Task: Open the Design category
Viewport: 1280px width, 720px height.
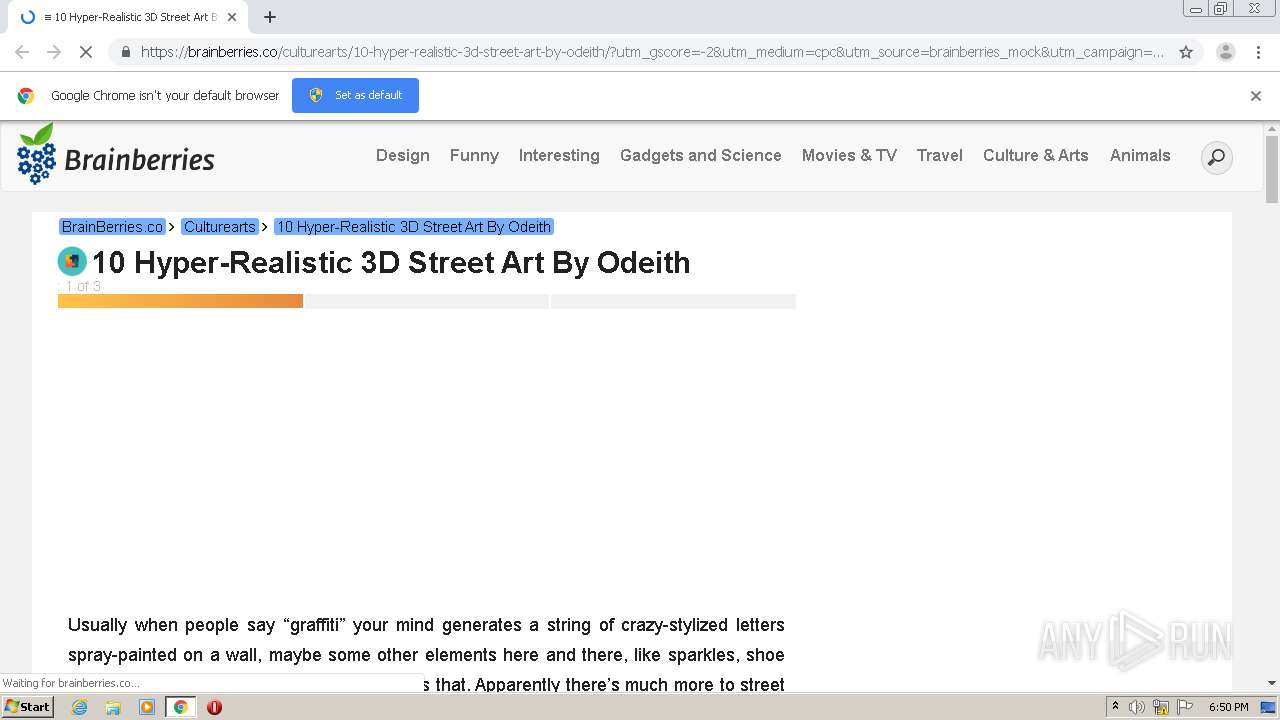Action: [x=403, y=155]
